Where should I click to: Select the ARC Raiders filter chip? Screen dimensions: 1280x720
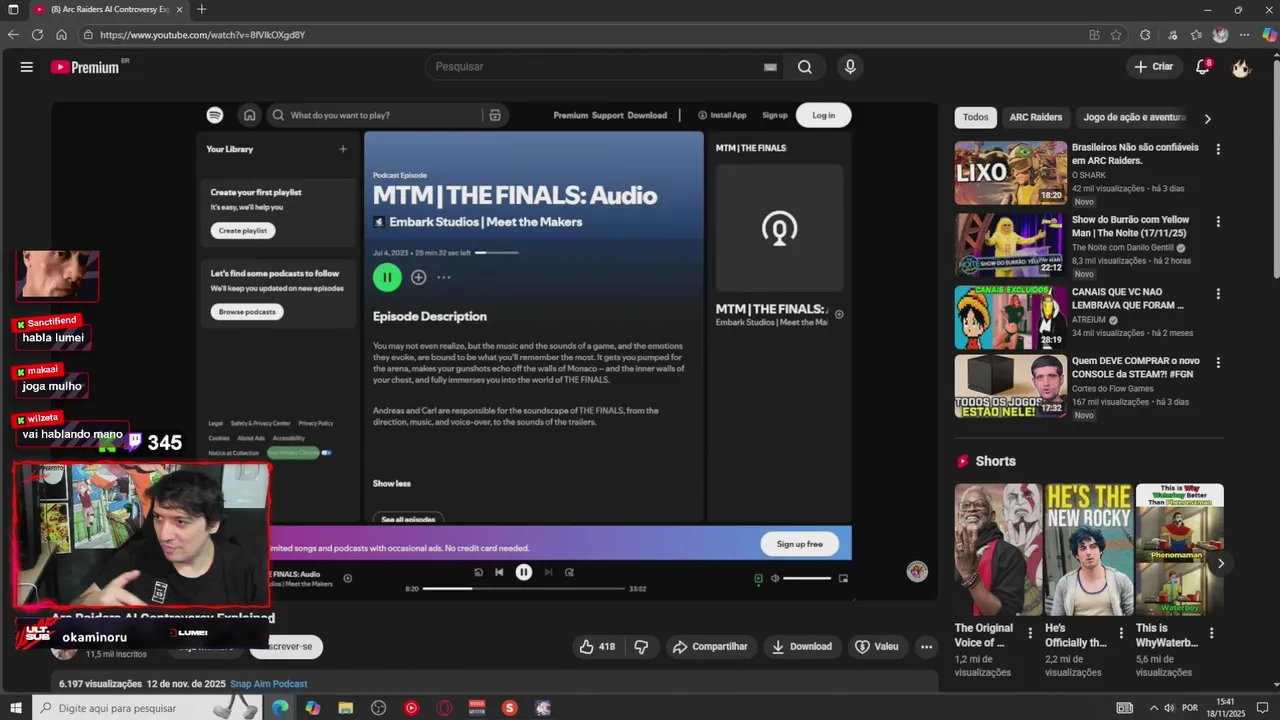coord(1035,117)
